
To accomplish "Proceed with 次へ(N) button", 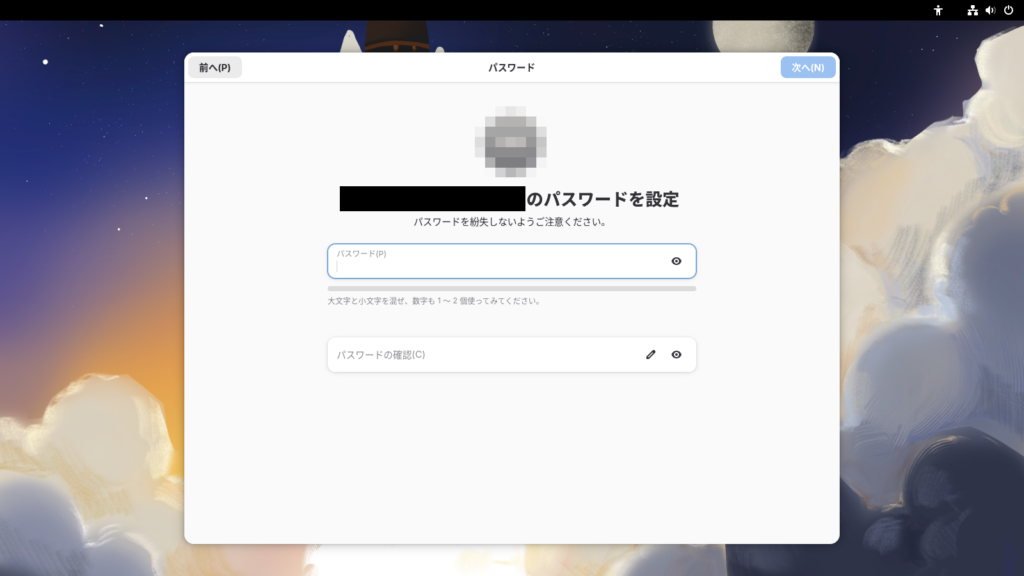I will (x=807, y=67).
